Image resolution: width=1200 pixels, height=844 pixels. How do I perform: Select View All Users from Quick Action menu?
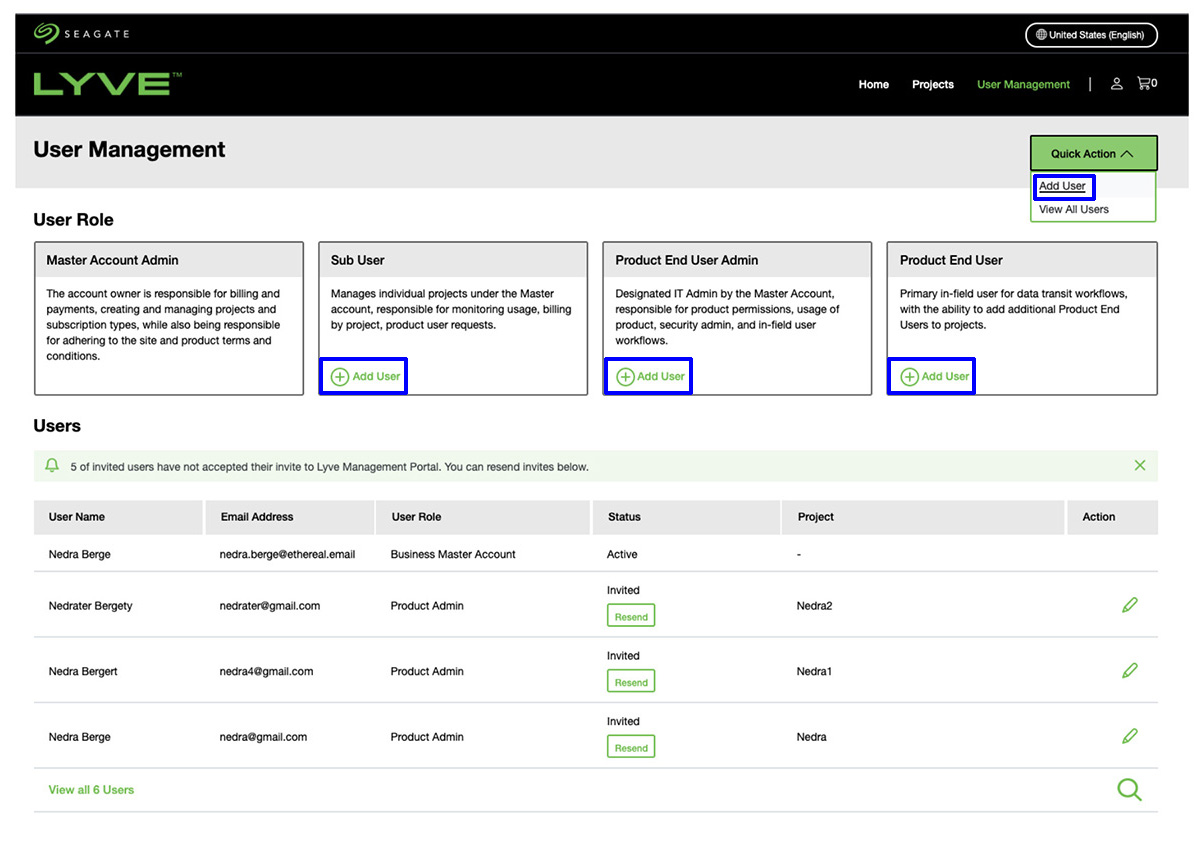(x=1074, y=210)
